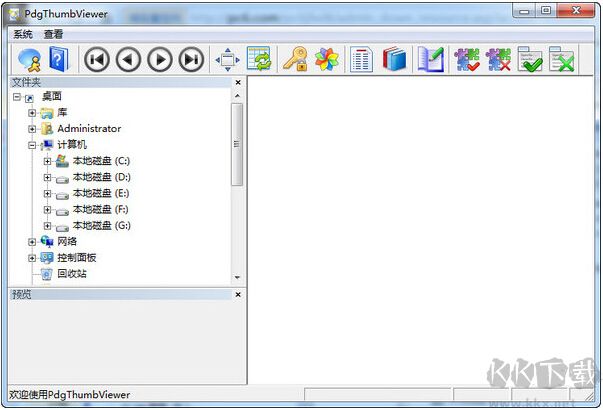This screenshot has width=603, height=410.
Task: Open the blue help book icon
Action: coord(59,59)
